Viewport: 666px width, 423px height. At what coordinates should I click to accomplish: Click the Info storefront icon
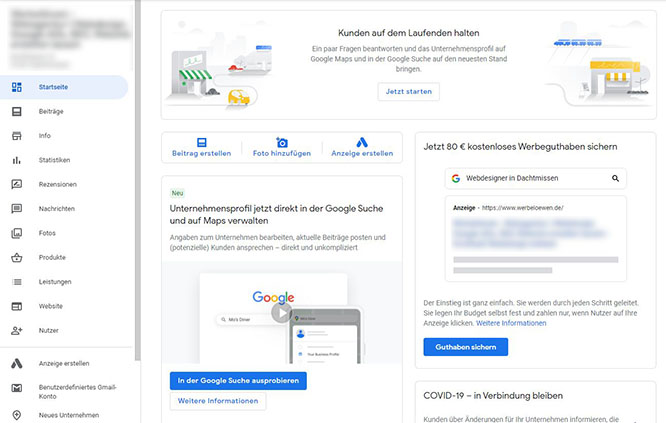click(x=17, y=136)
